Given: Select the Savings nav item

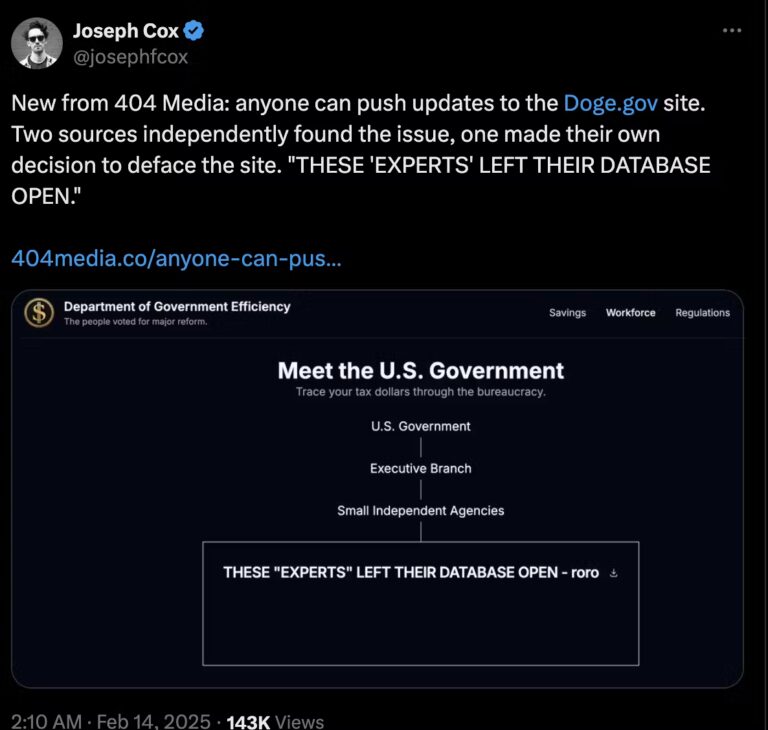Looking at the screenshot, I should [567, 313].
